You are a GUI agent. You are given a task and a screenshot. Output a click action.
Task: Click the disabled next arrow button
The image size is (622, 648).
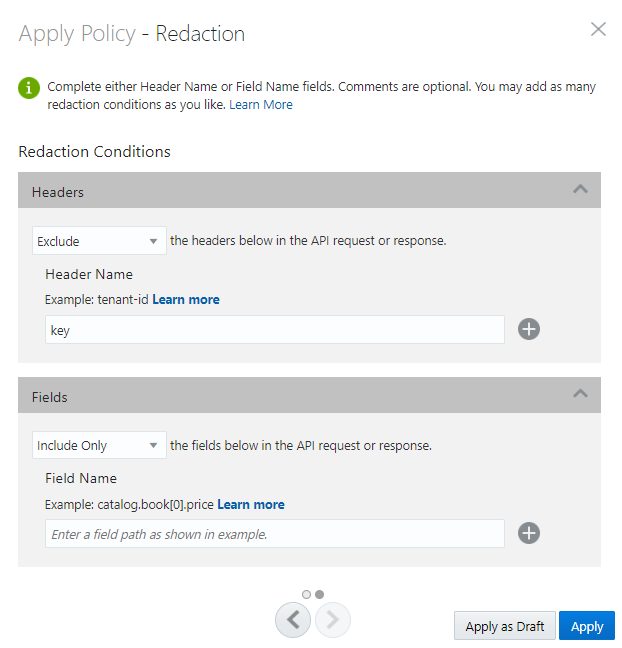pyautogui.click(x=333, y=620)
